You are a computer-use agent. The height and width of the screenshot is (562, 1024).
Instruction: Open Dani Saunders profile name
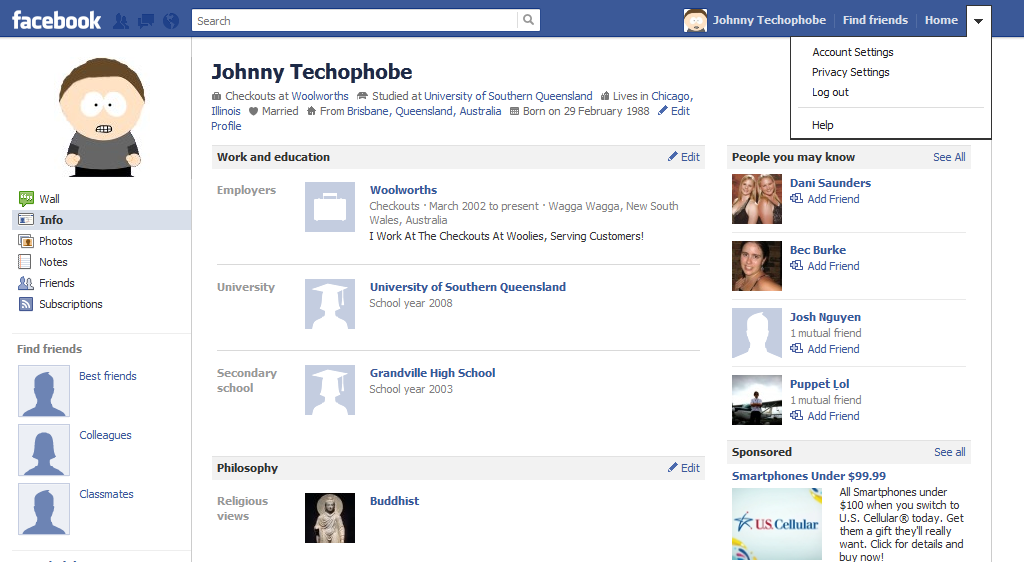click(830, 183)
